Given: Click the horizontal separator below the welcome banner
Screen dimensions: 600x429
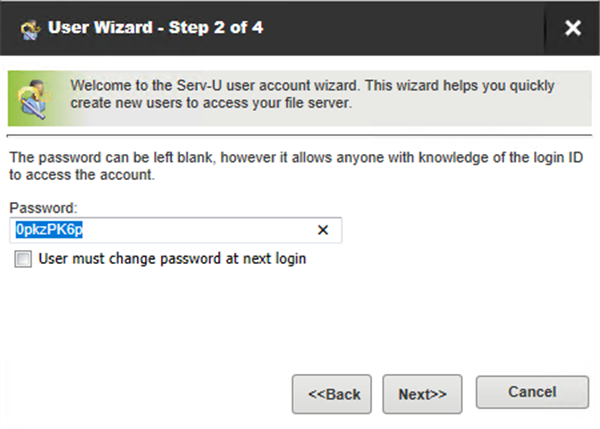Looking at the screenshot, I should (300, 132).
